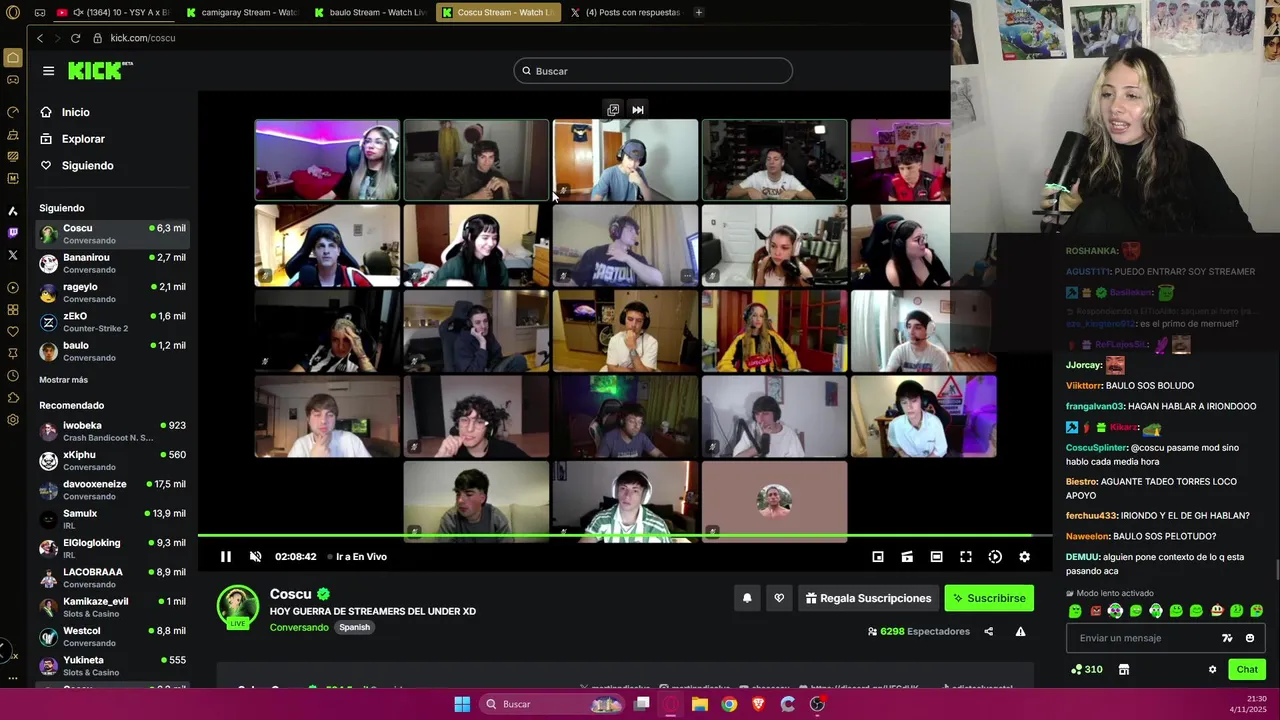Open Siguiendo in sidebar
The width and height of the screenshot is (1280, 720).
[87, 166]
